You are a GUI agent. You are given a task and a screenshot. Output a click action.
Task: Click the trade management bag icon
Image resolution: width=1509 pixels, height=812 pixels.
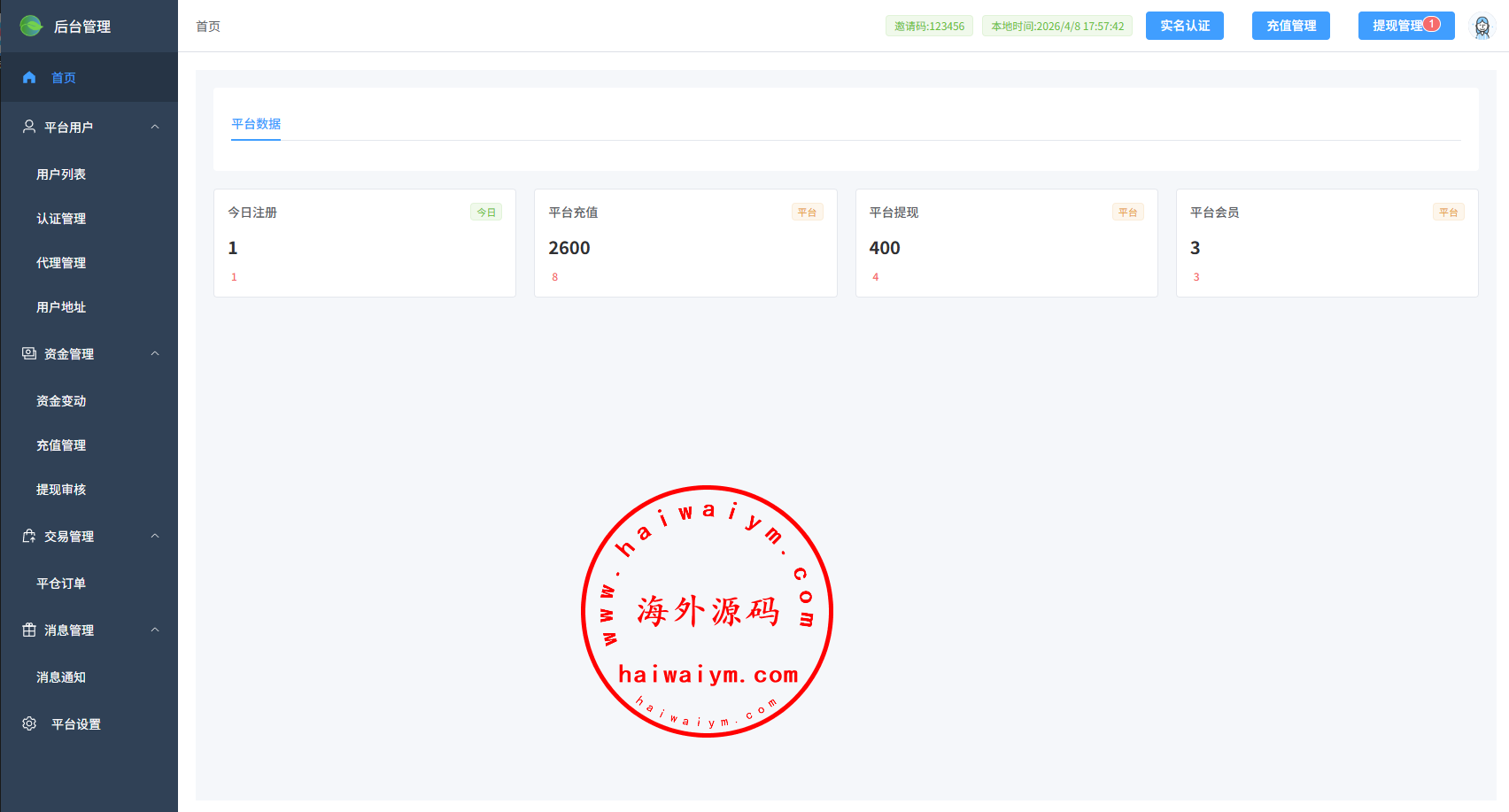(29, 536)
